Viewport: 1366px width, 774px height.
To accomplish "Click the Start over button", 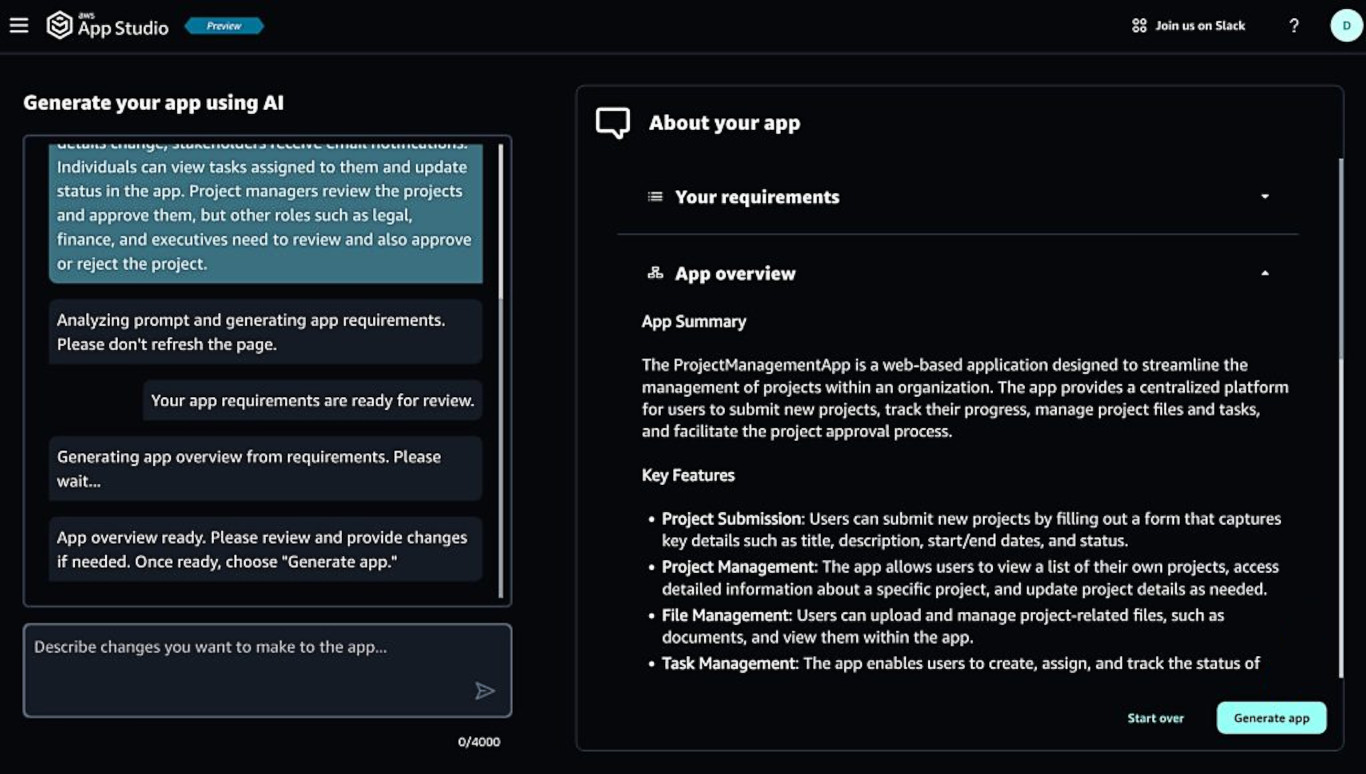I will tap(1155, 718).
